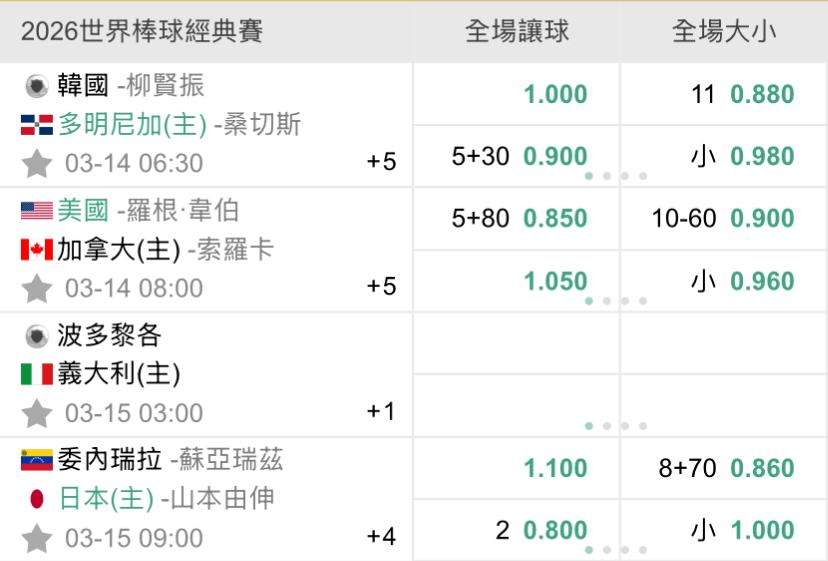
Task: Click the Puerto Rico team ball icon
Action: pos(36,336)
